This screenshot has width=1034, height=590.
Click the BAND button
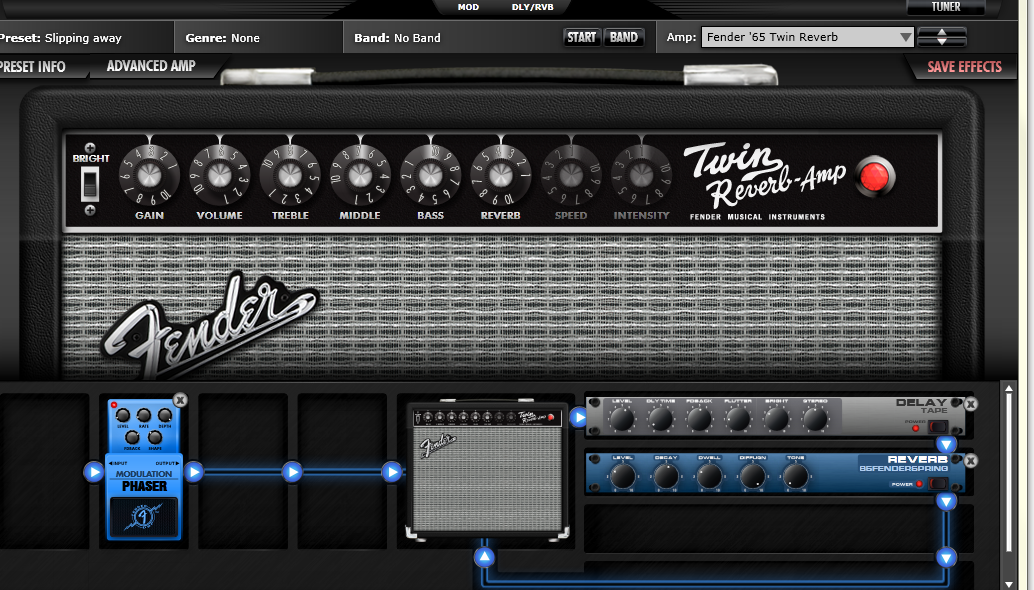pos(623,37)
